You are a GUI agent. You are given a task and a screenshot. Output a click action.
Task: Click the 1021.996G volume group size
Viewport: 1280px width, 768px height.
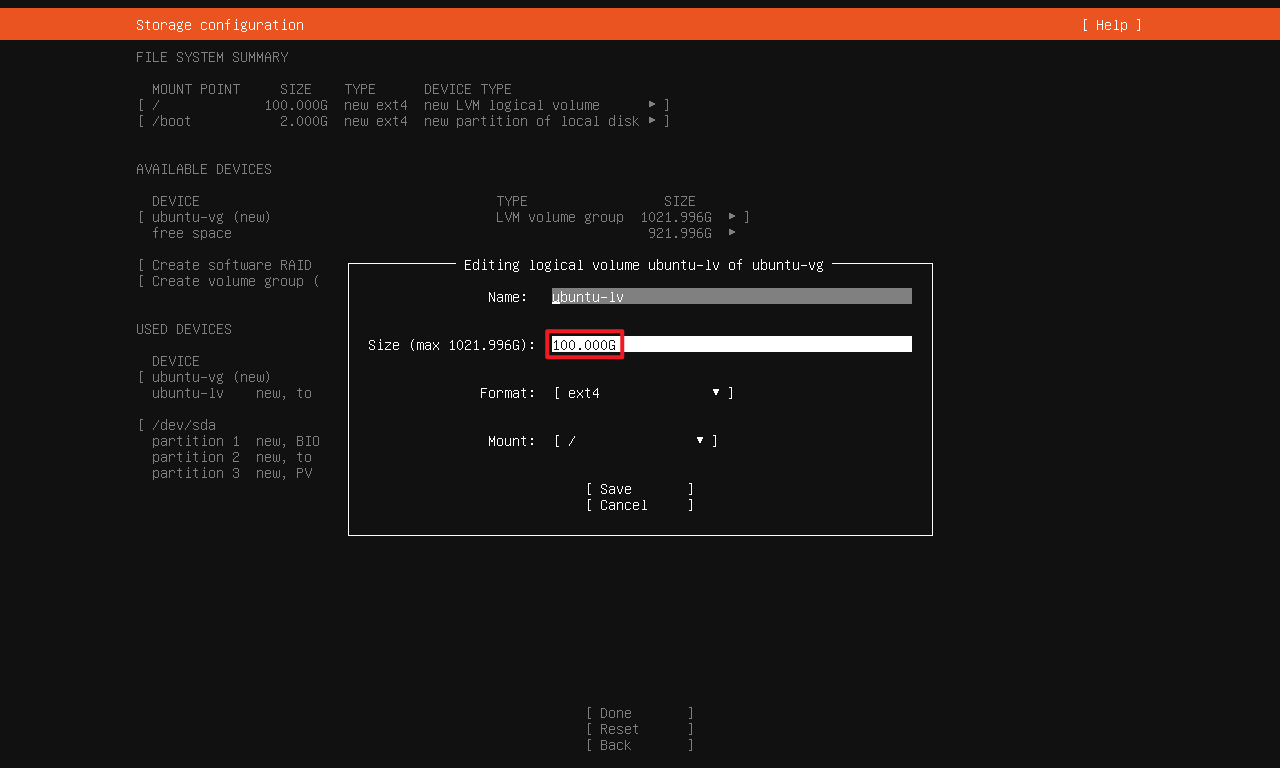(676, 217)
